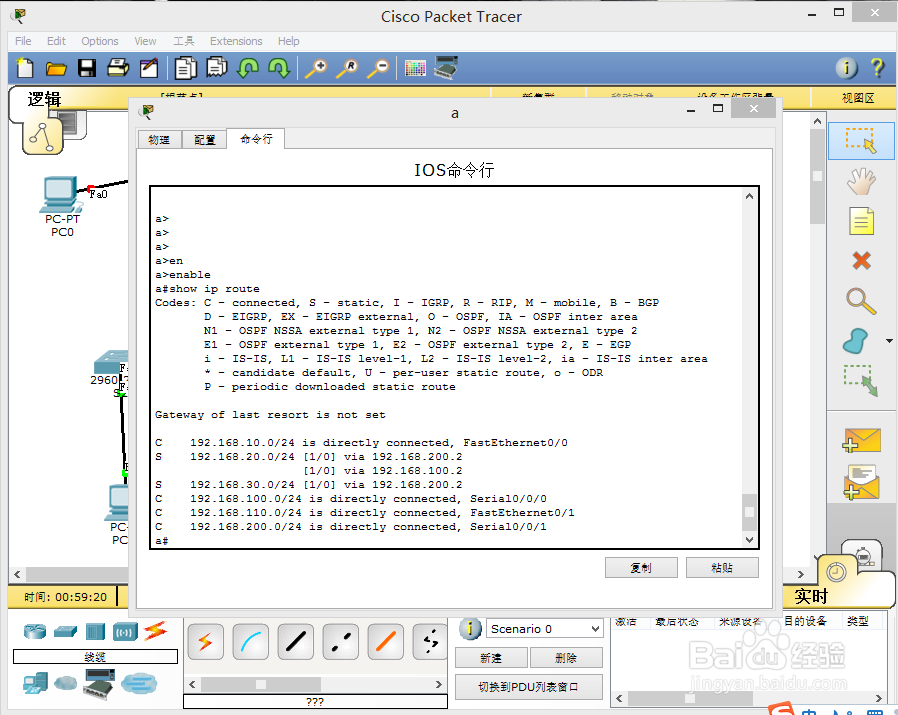Zoom out with magnifier minus icon
Image resolution: width=898 pixels, height=715 pixels.
tap(378, 68)
